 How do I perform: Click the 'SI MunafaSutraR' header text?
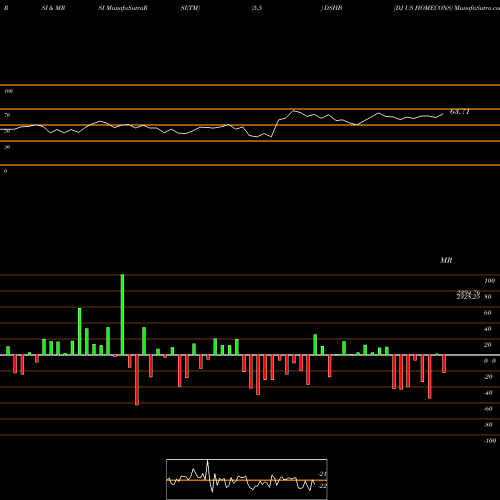click(x=123, y=8)
